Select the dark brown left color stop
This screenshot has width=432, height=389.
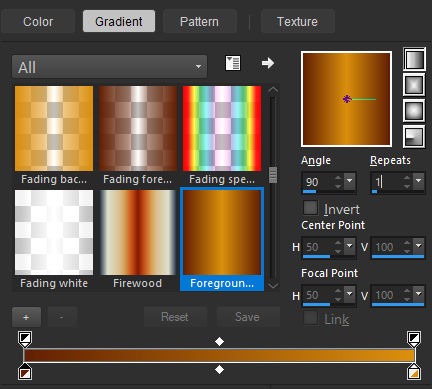pyautogui.click(x=25, y=372)
